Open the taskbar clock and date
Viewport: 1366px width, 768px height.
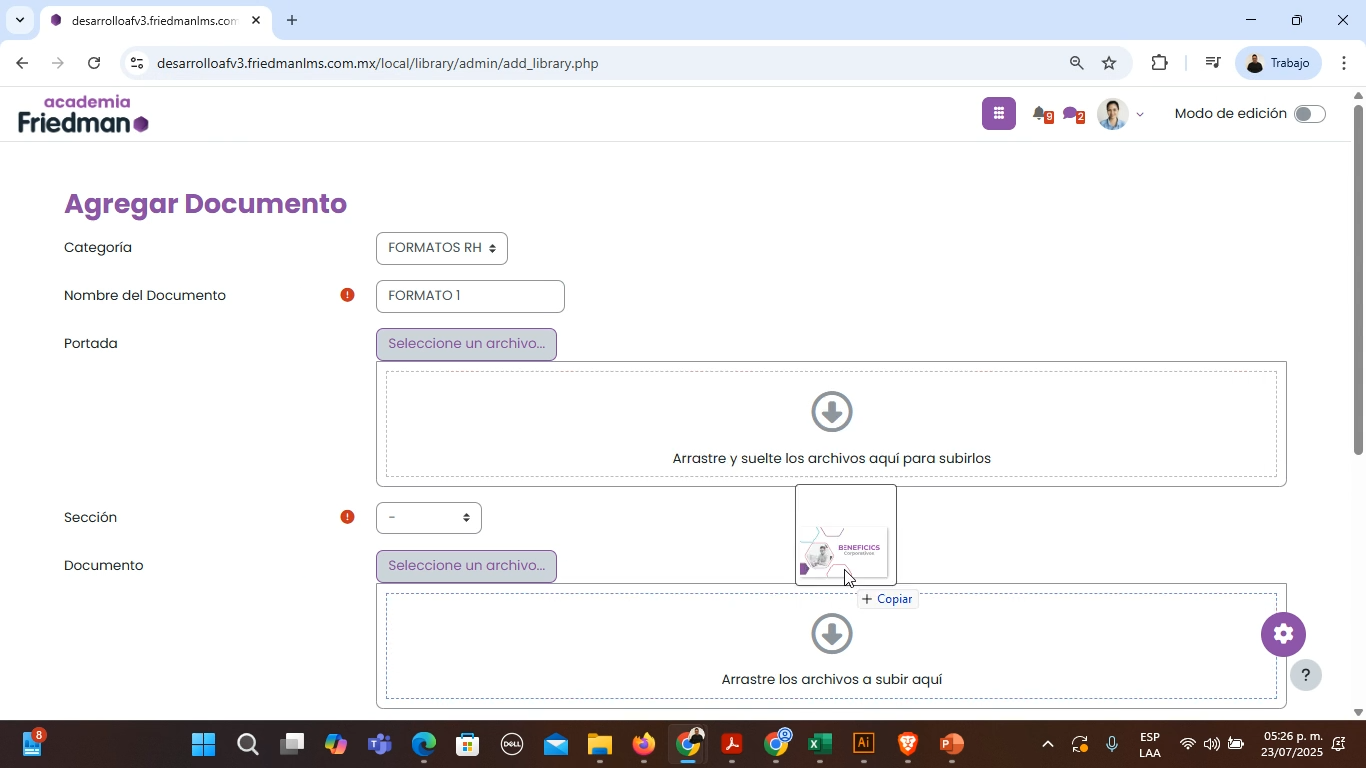tap(1292, 744)
